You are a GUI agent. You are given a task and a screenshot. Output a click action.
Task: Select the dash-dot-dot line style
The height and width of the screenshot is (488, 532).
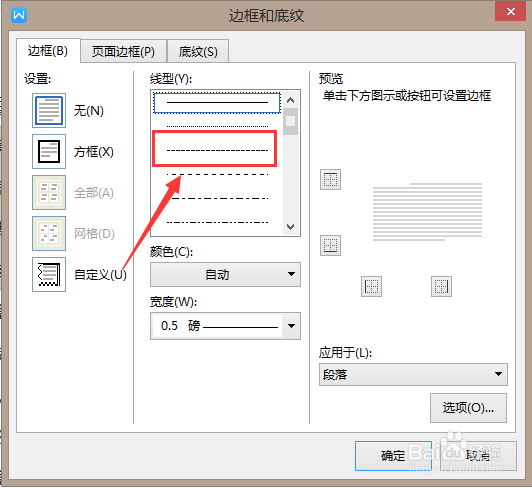click(217, 223)
